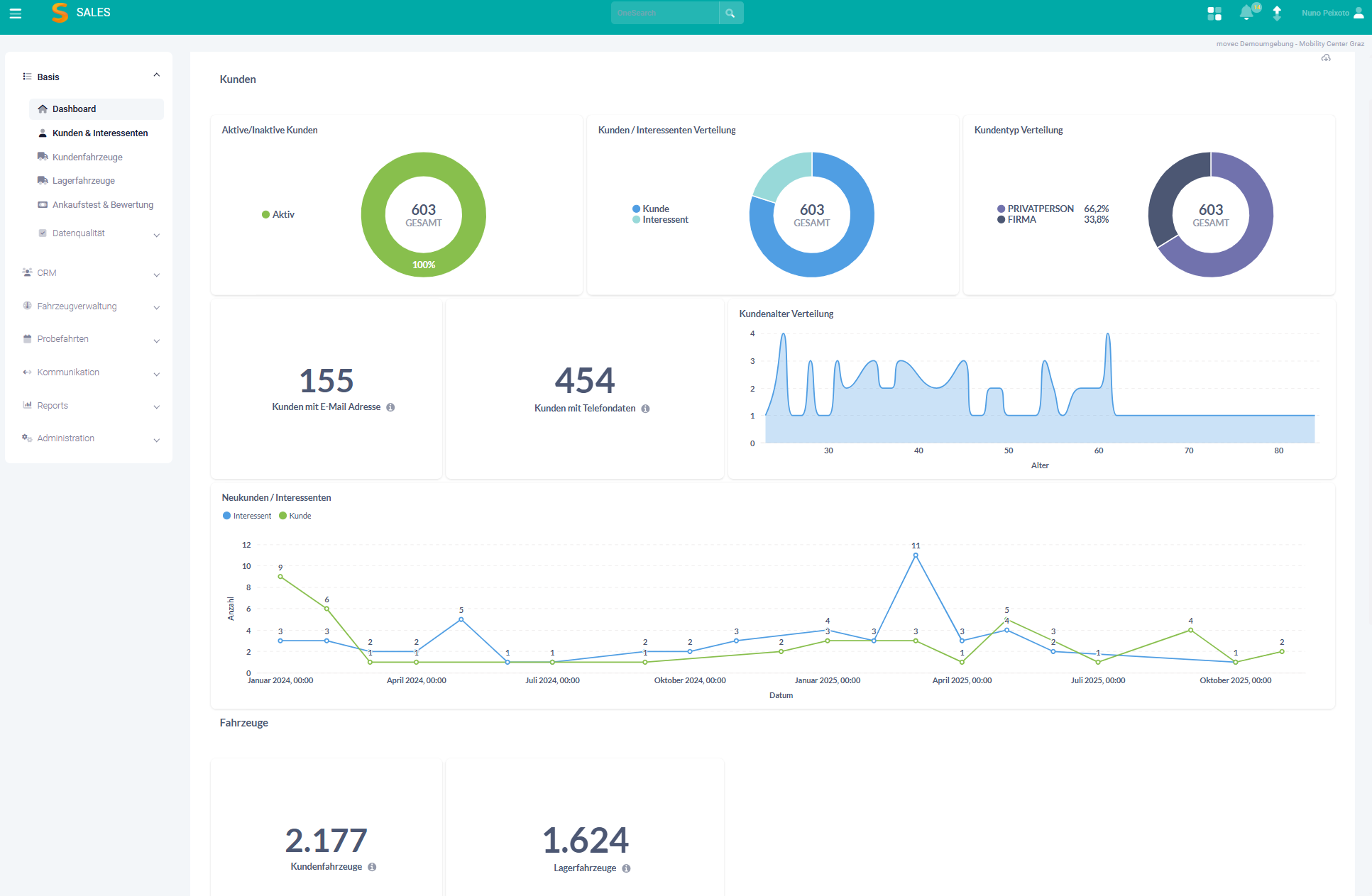Viewport: 1372px width, 896px height.
Task: Click info icon next to Kundenfahrzeuge
Action: pos(372,867)
